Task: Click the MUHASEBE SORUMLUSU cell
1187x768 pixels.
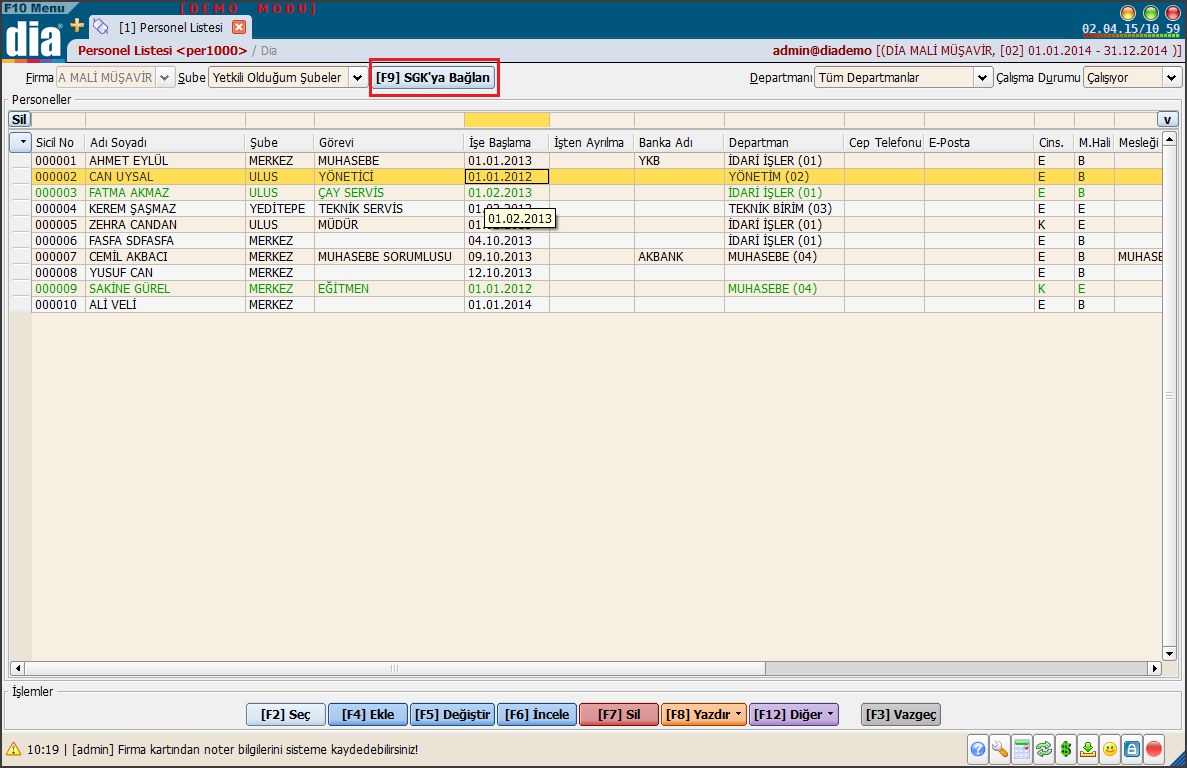Action: [x=389, y=257]
